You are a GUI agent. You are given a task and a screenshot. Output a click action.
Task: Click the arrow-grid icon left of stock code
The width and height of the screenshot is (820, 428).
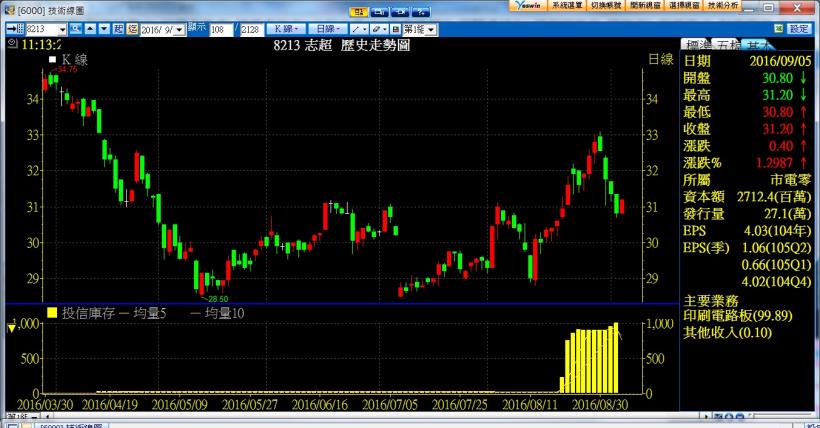[x=13, y=29]
